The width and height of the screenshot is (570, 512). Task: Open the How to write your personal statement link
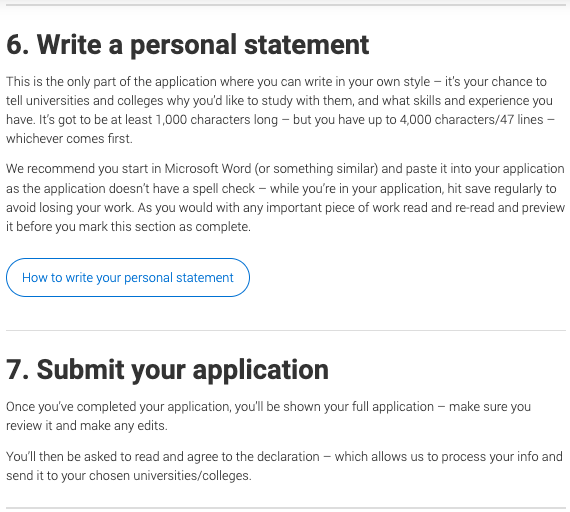tap(128, 277)
